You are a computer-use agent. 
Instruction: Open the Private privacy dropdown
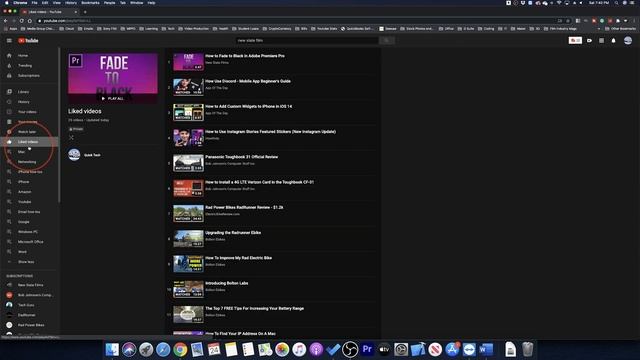pos(76,129)
